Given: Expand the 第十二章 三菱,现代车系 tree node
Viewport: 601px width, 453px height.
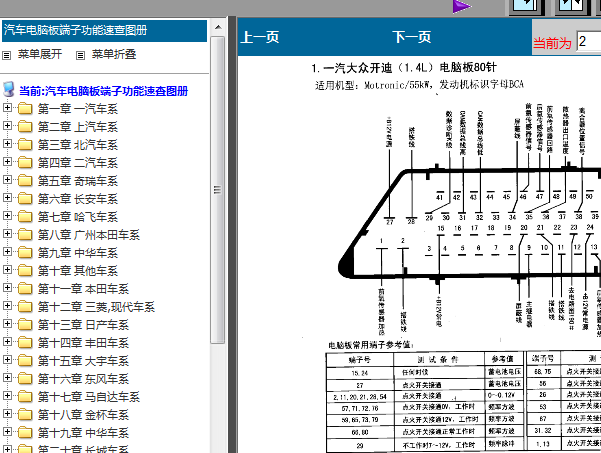Looking at the screenshot, I should 7,305.
